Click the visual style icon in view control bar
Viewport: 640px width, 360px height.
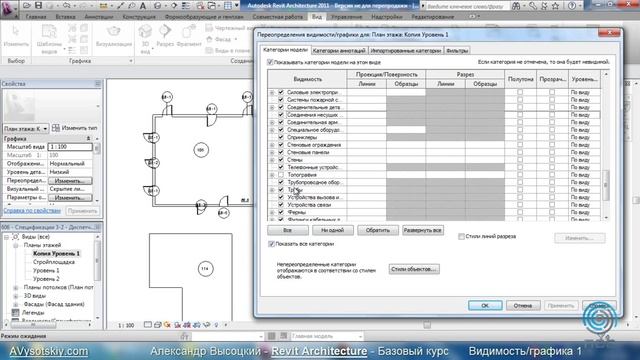[158, 325]
